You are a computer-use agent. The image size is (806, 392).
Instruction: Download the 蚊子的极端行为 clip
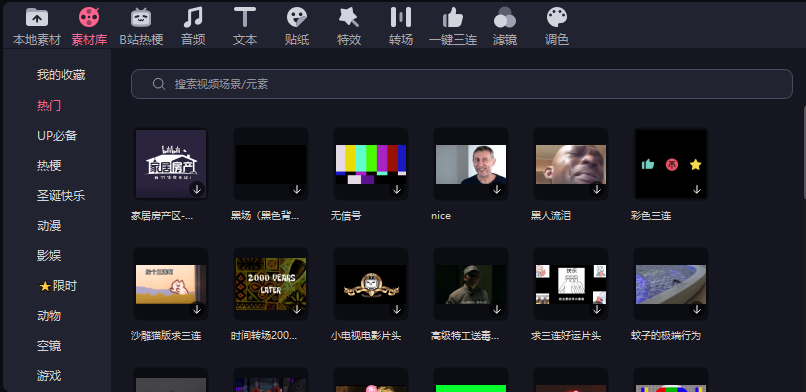point(697,309)
